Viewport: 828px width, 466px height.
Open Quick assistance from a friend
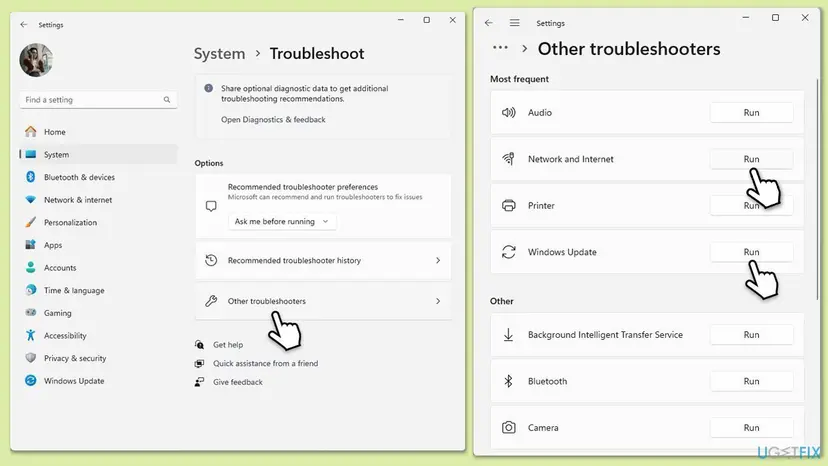266,364
